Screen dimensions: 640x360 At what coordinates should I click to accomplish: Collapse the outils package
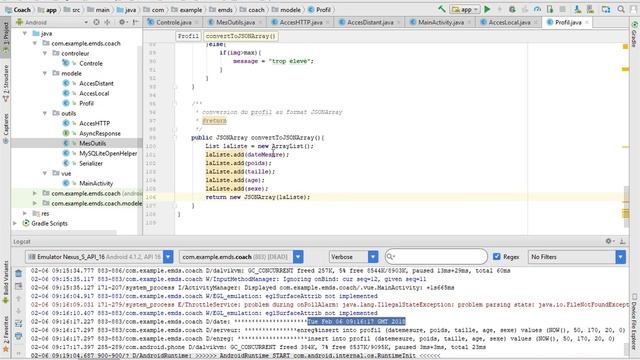45,113
